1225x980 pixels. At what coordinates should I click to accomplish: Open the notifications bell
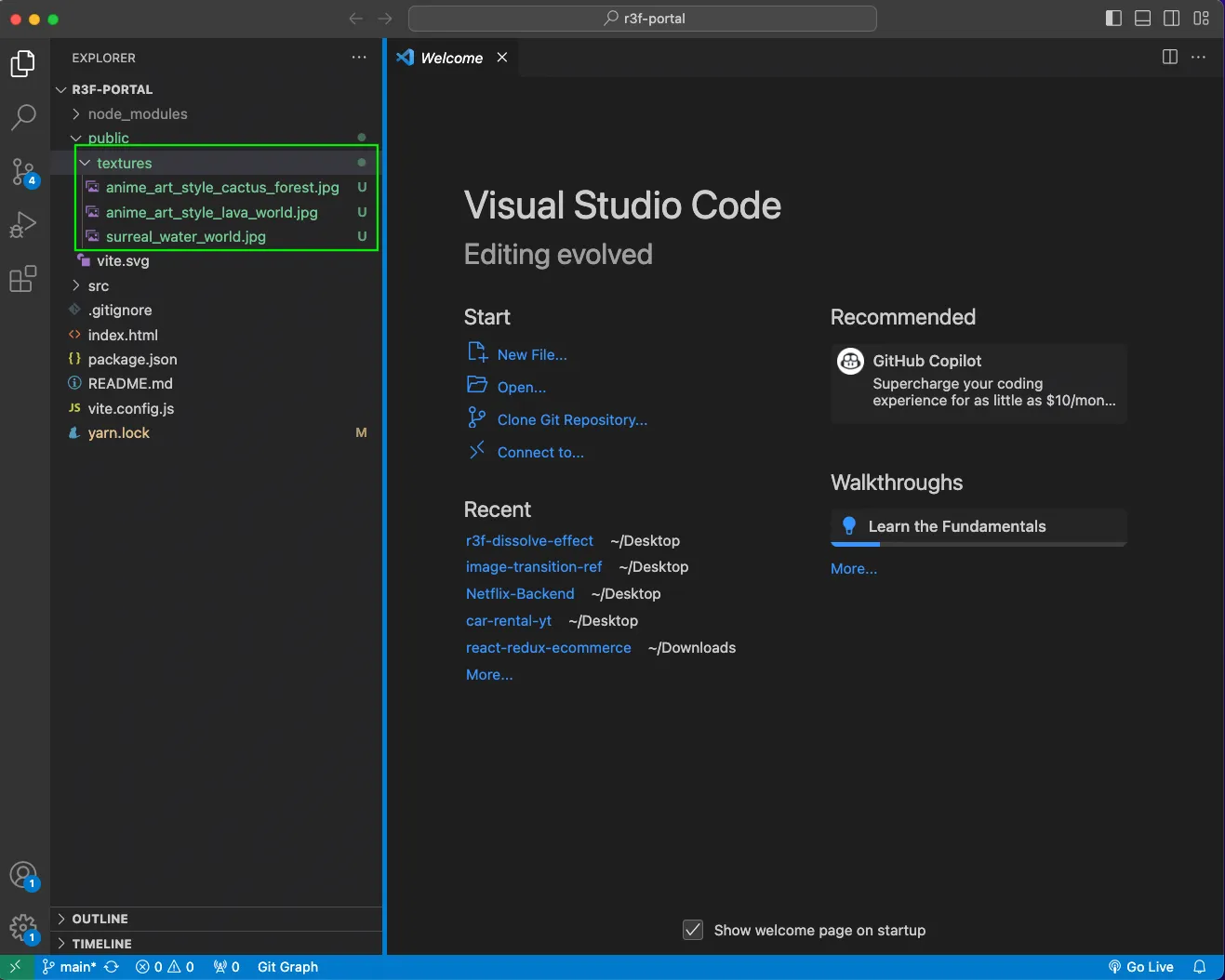tap(1200, 967)
